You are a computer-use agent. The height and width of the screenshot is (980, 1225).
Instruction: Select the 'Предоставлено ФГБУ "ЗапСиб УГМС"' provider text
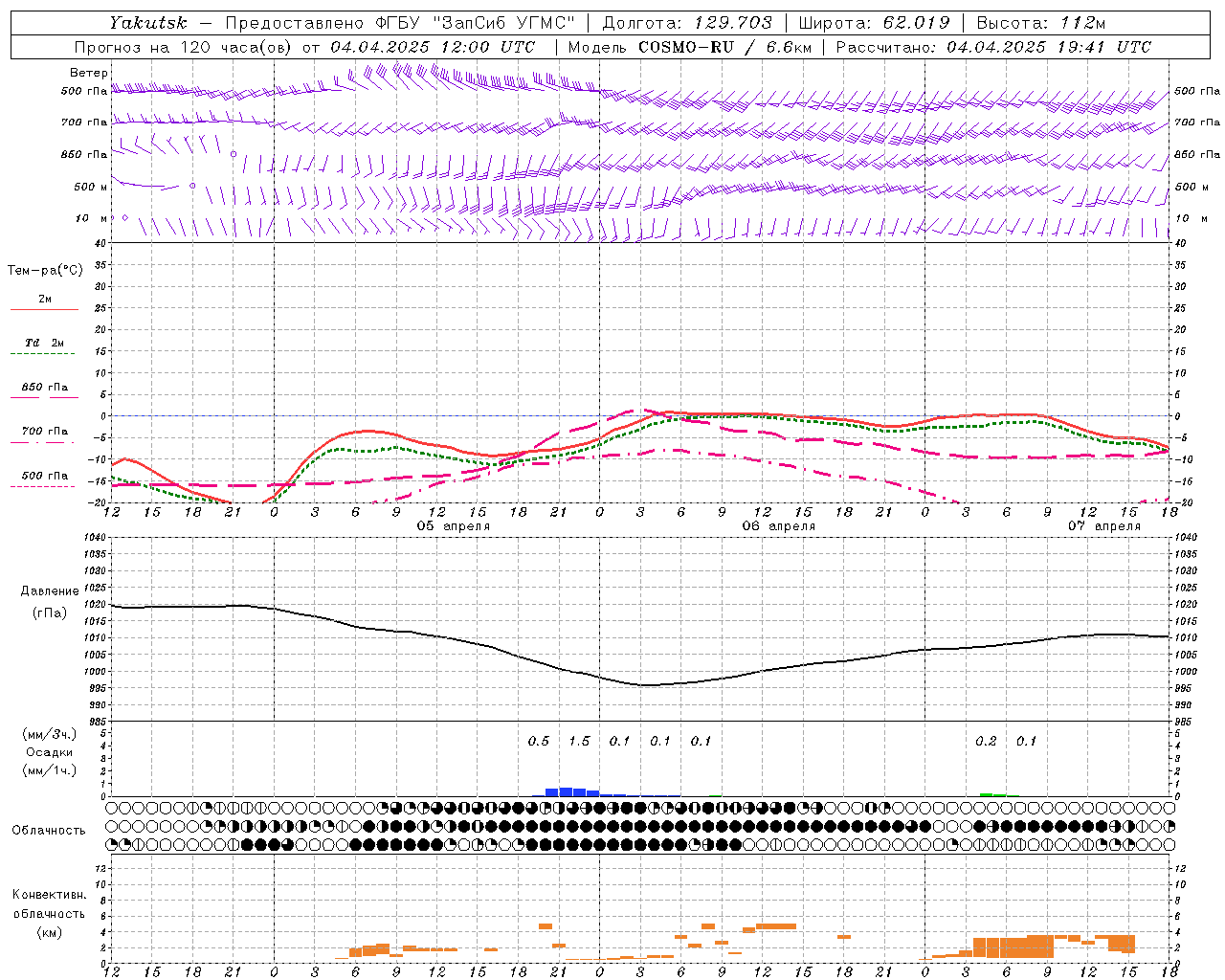(x=400, y=23)
